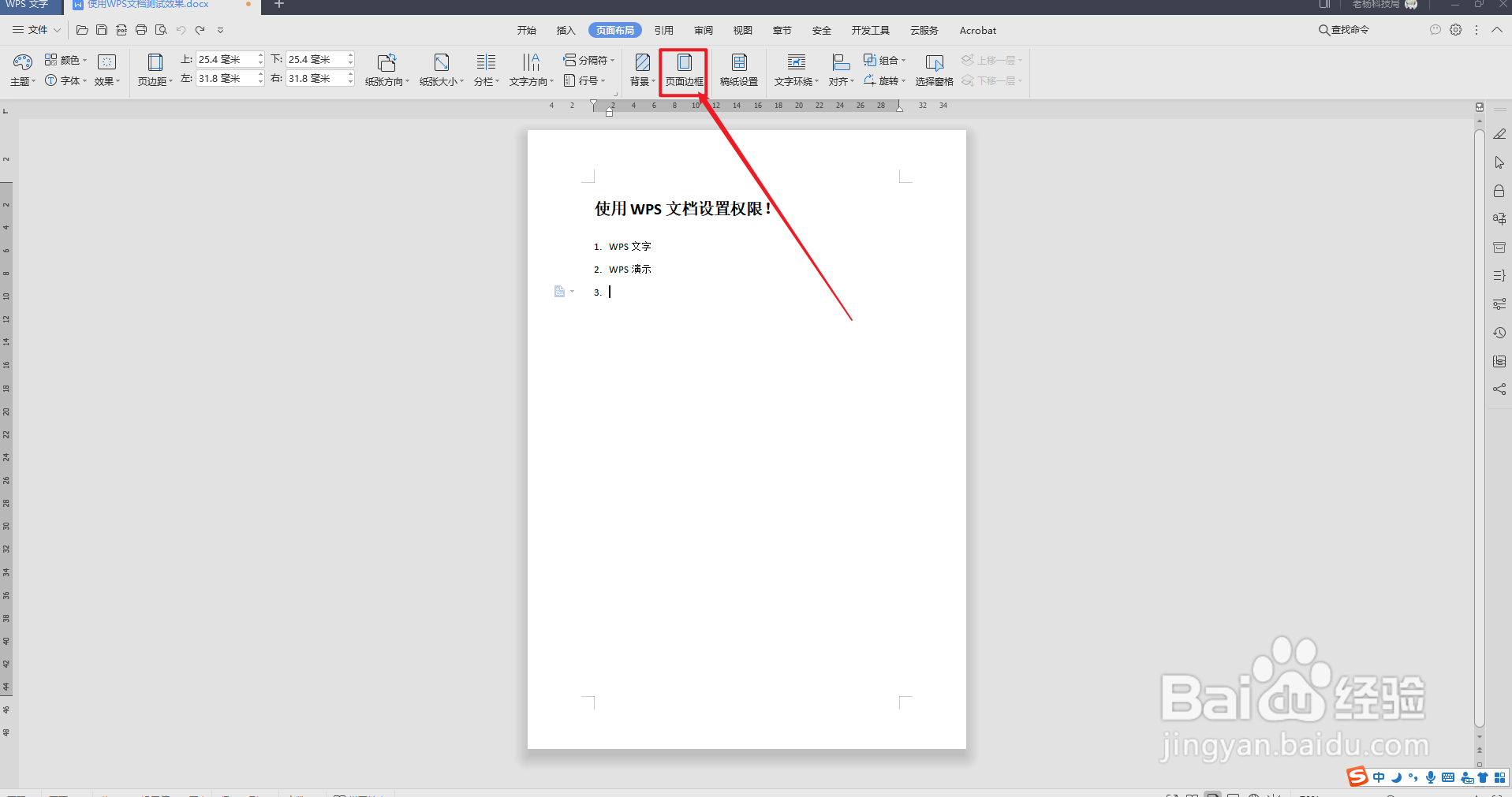1512x797 pixels.
Task: Switch to the 引用 References tab
Action: coord(664,30)
